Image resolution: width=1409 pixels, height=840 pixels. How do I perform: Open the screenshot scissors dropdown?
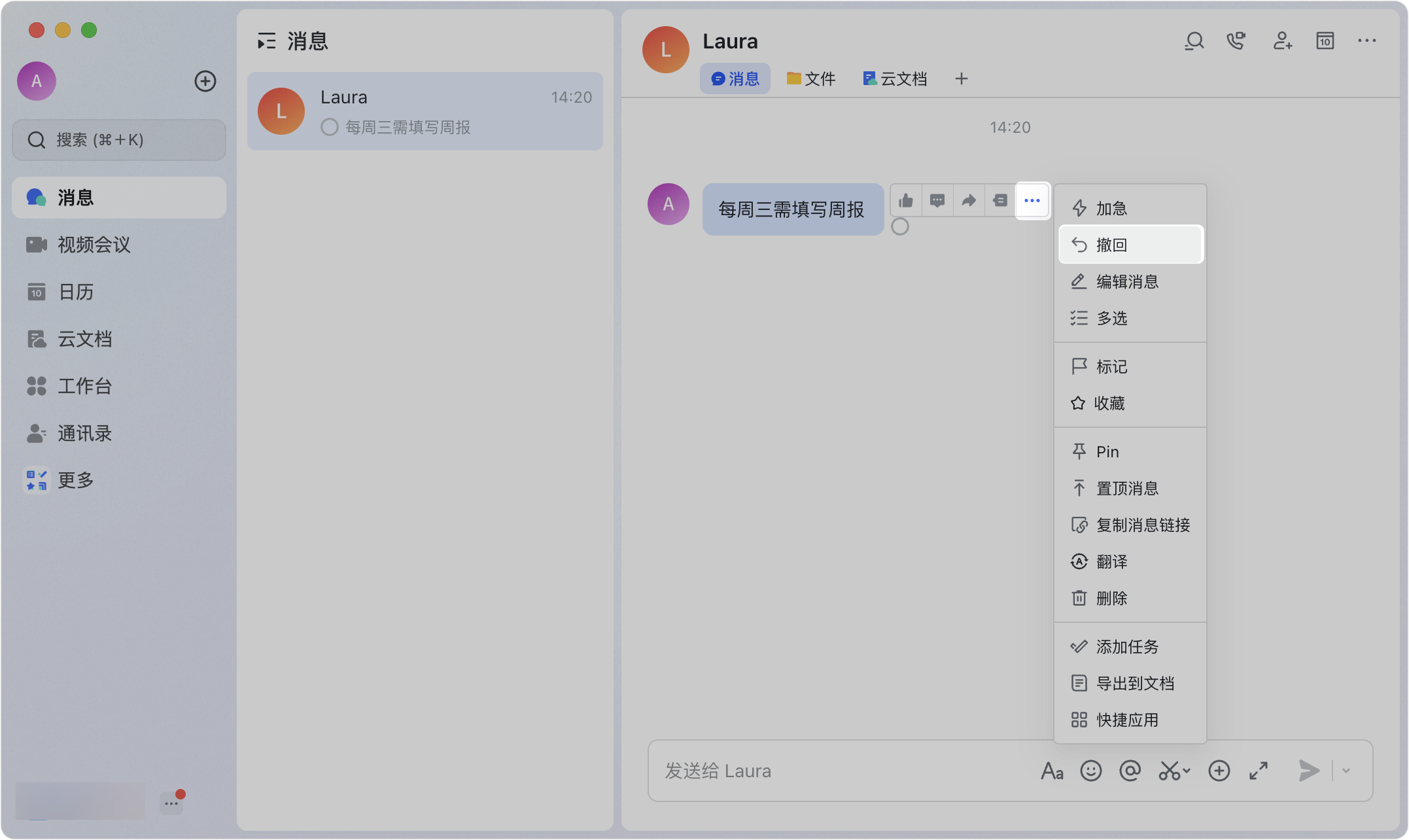tap(1174, 771)
